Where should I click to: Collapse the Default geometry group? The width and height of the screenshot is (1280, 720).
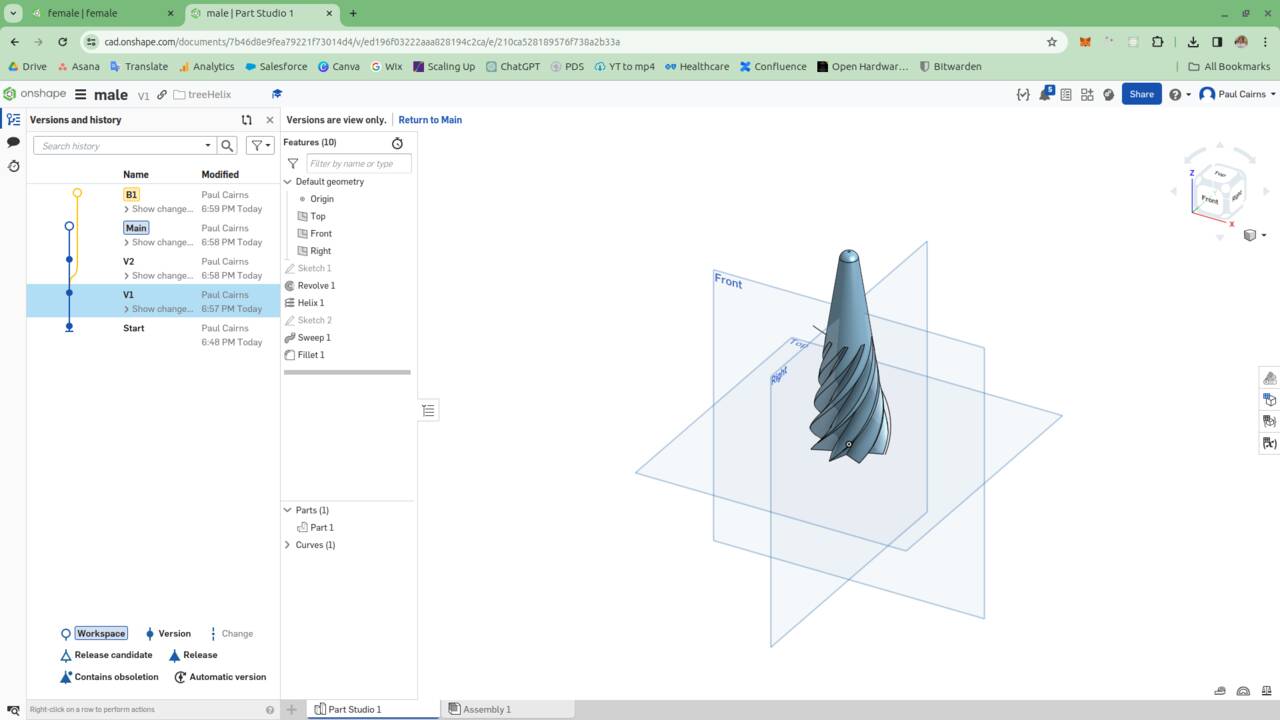click(x=288, y=182)
